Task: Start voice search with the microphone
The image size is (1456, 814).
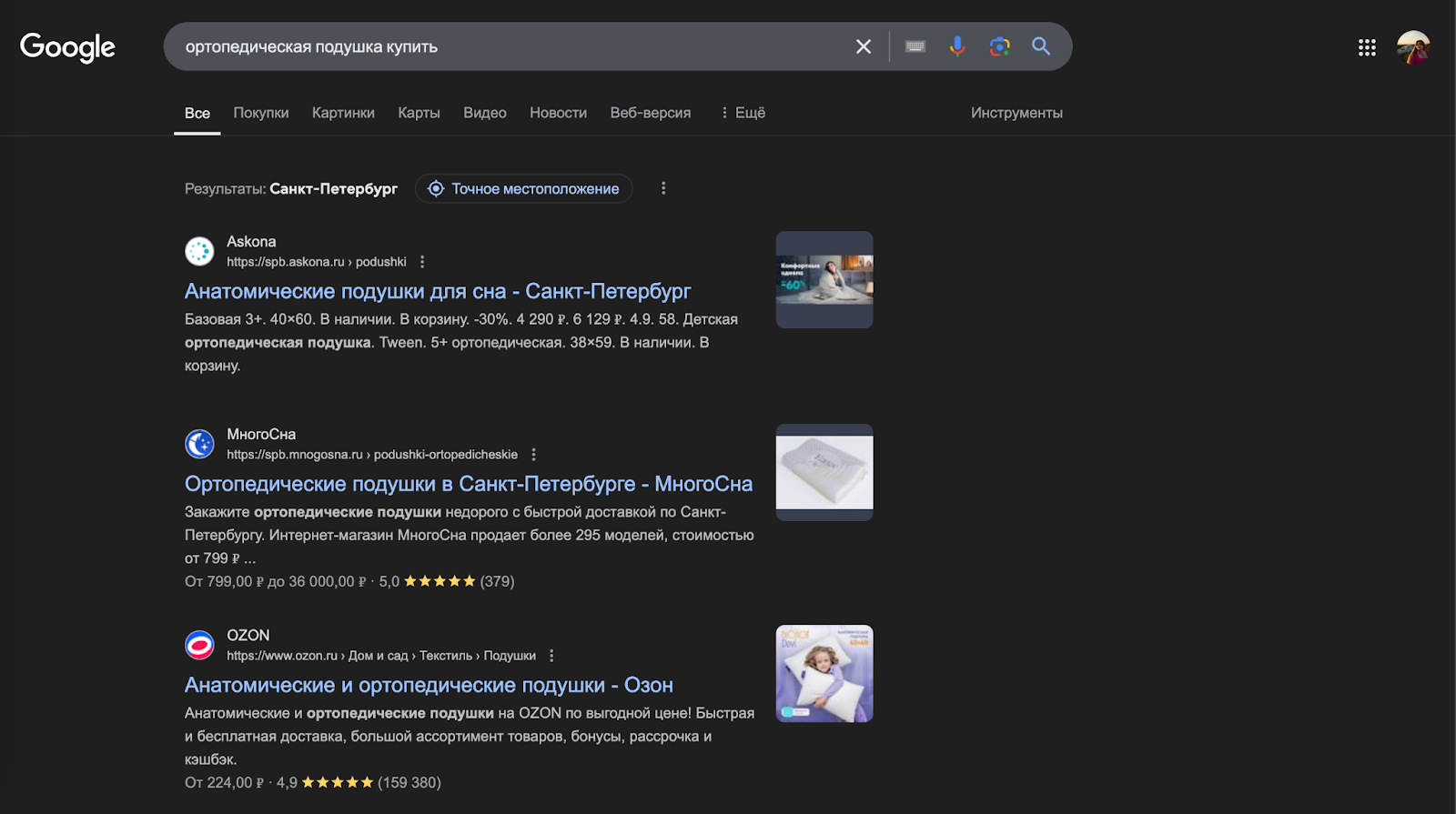Action: [x=957, y=46]
